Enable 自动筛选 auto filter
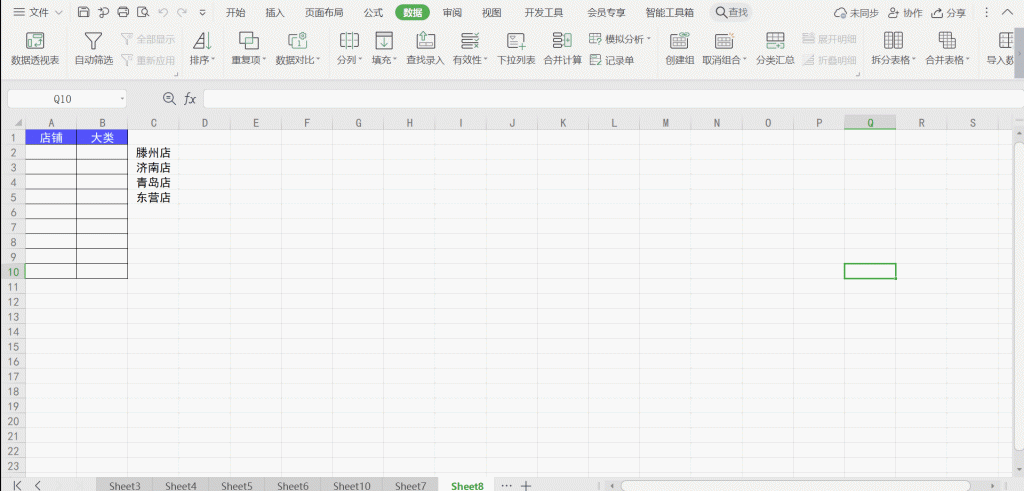 click(x=93, y=47)
